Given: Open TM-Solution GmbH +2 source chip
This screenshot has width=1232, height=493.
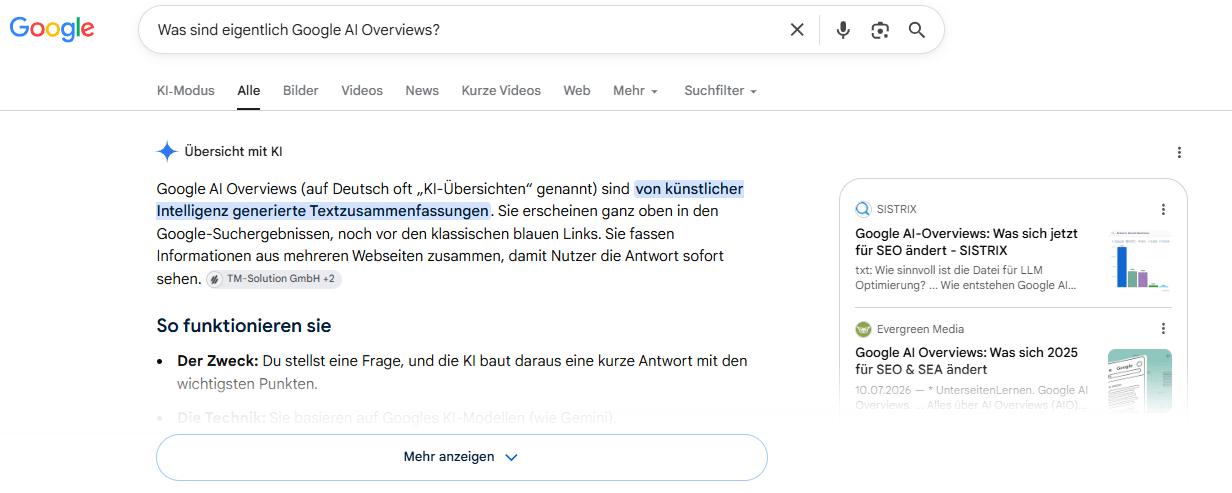Looking at the screenshot, I should tap(274, 279).
